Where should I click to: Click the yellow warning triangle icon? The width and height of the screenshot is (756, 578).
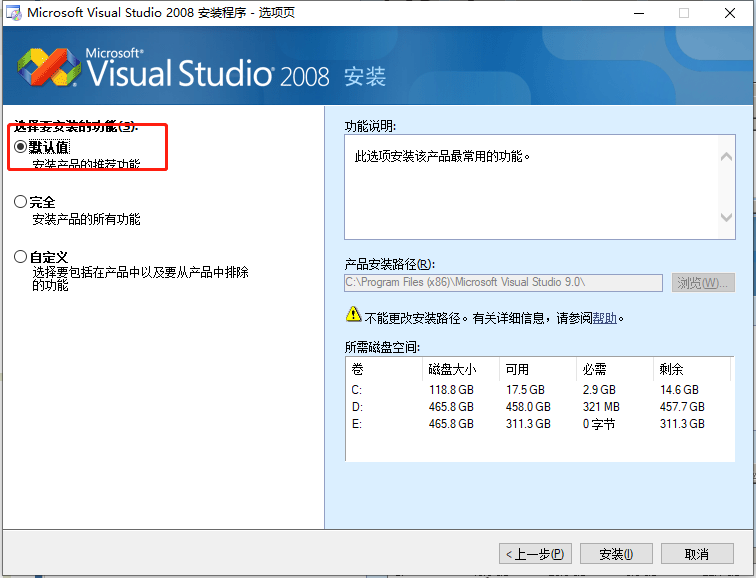click(353, 314)
